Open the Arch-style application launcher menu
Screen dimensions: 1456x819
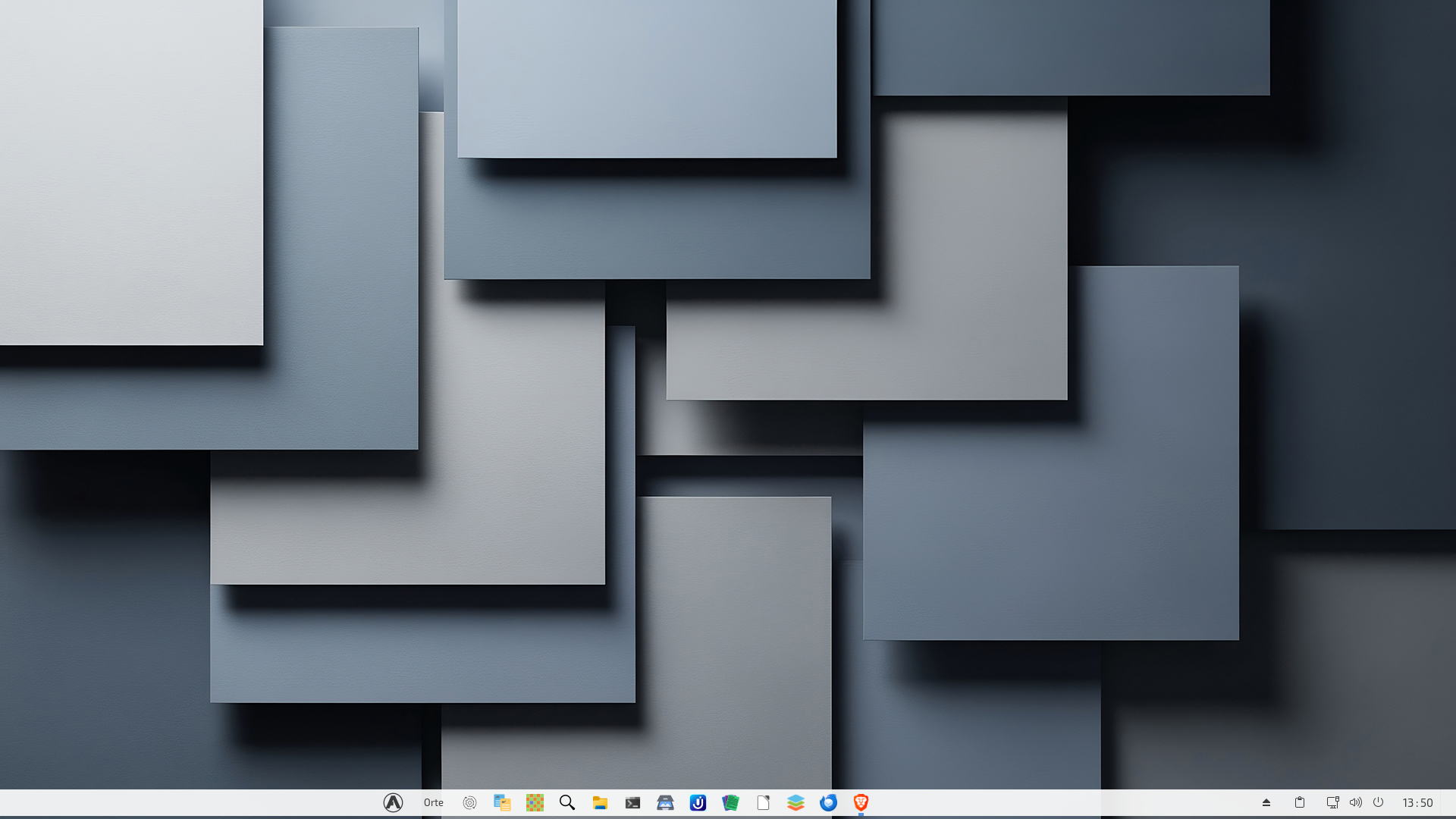393,802
